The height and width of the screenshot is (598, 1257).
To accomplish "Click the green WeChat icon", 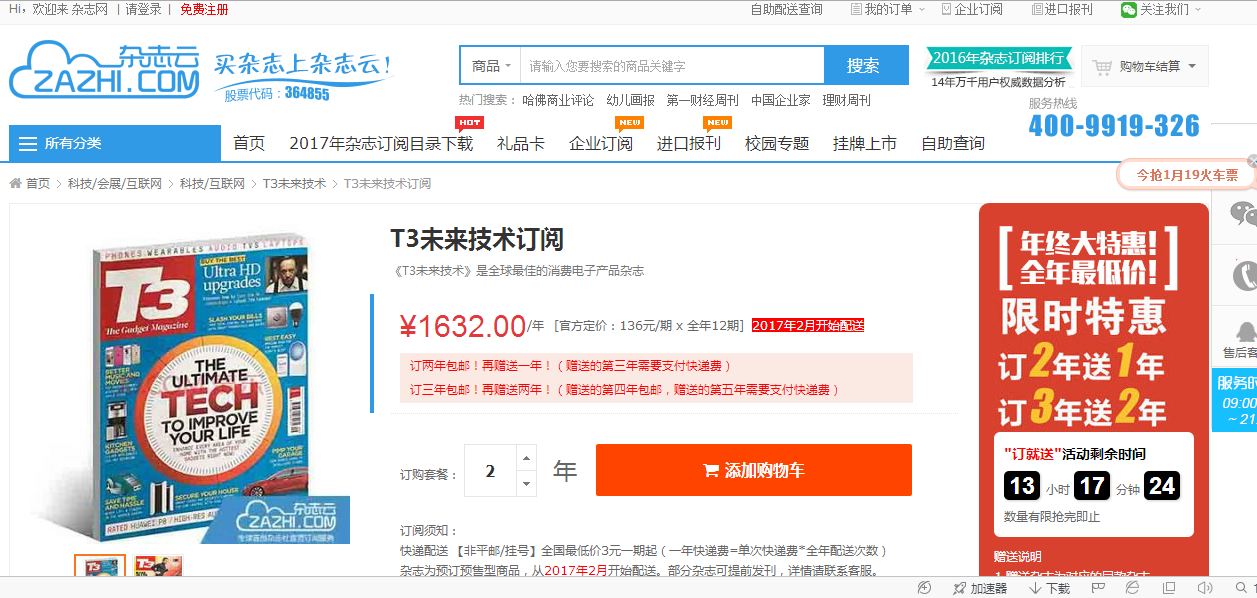I will click(1129, 9).
